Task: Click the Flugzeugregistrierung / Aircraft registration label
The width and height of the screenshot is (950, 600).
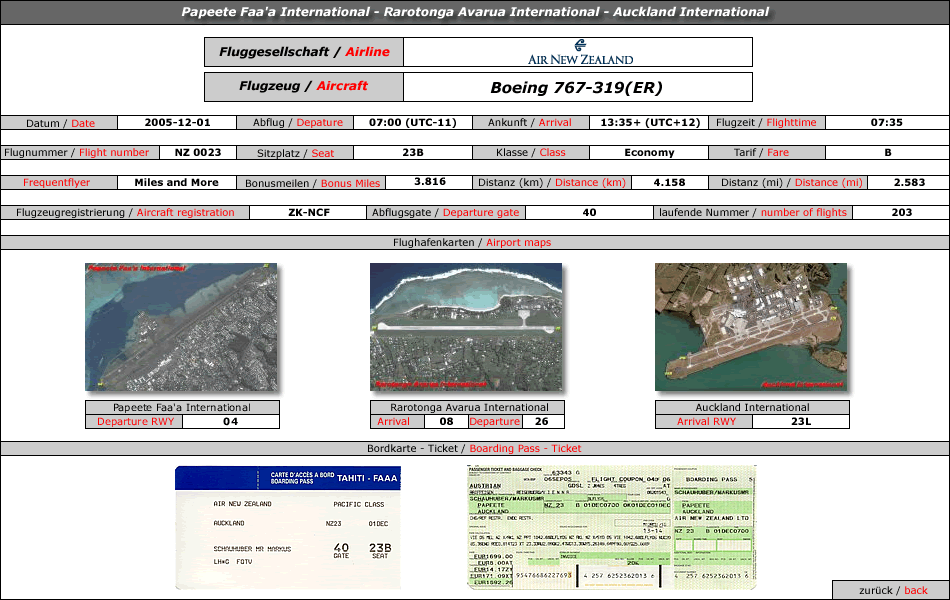Action: [125, 213]
